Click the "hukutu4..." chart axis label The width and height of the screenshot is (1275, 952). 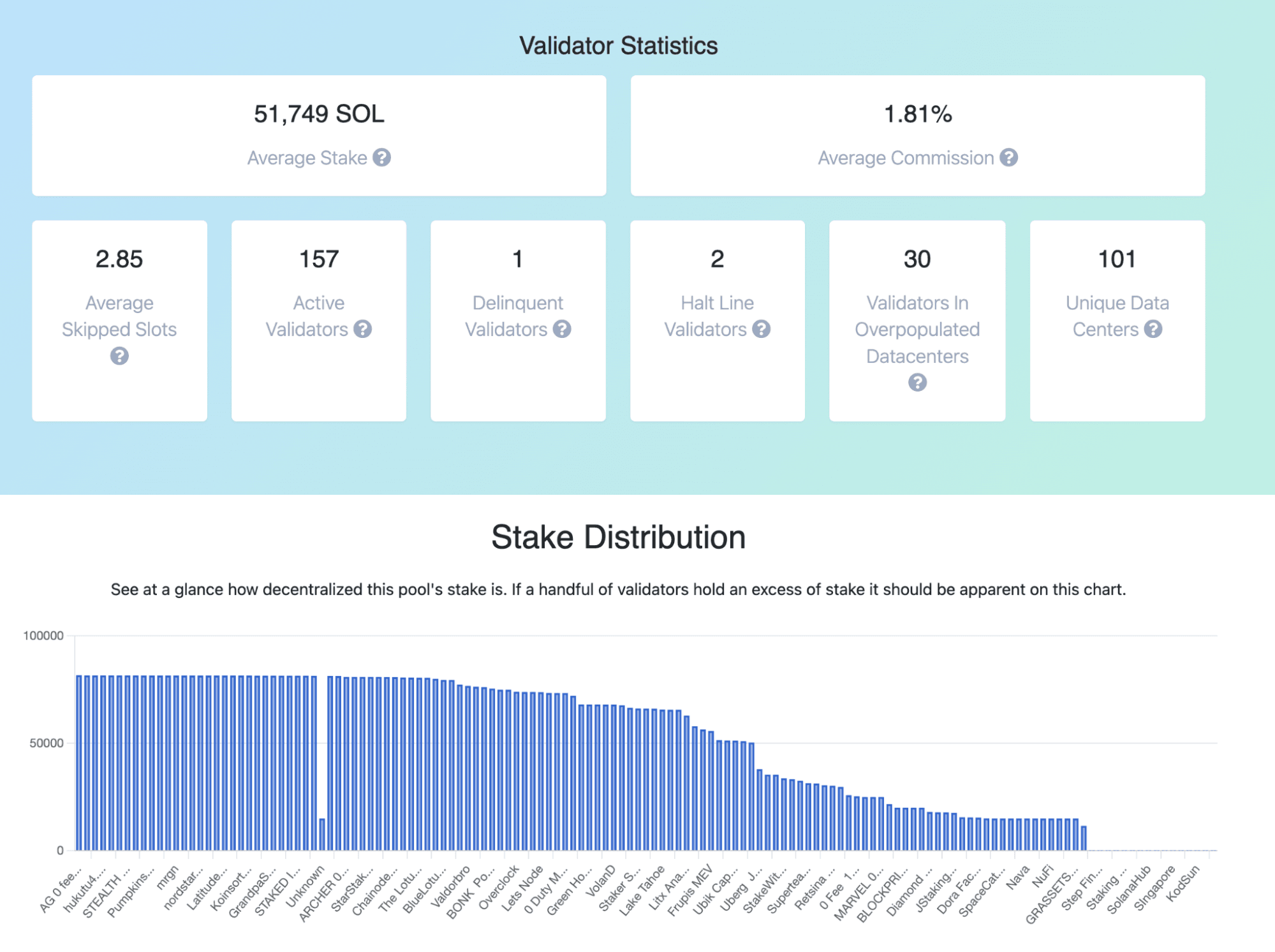tap(85, 890)
